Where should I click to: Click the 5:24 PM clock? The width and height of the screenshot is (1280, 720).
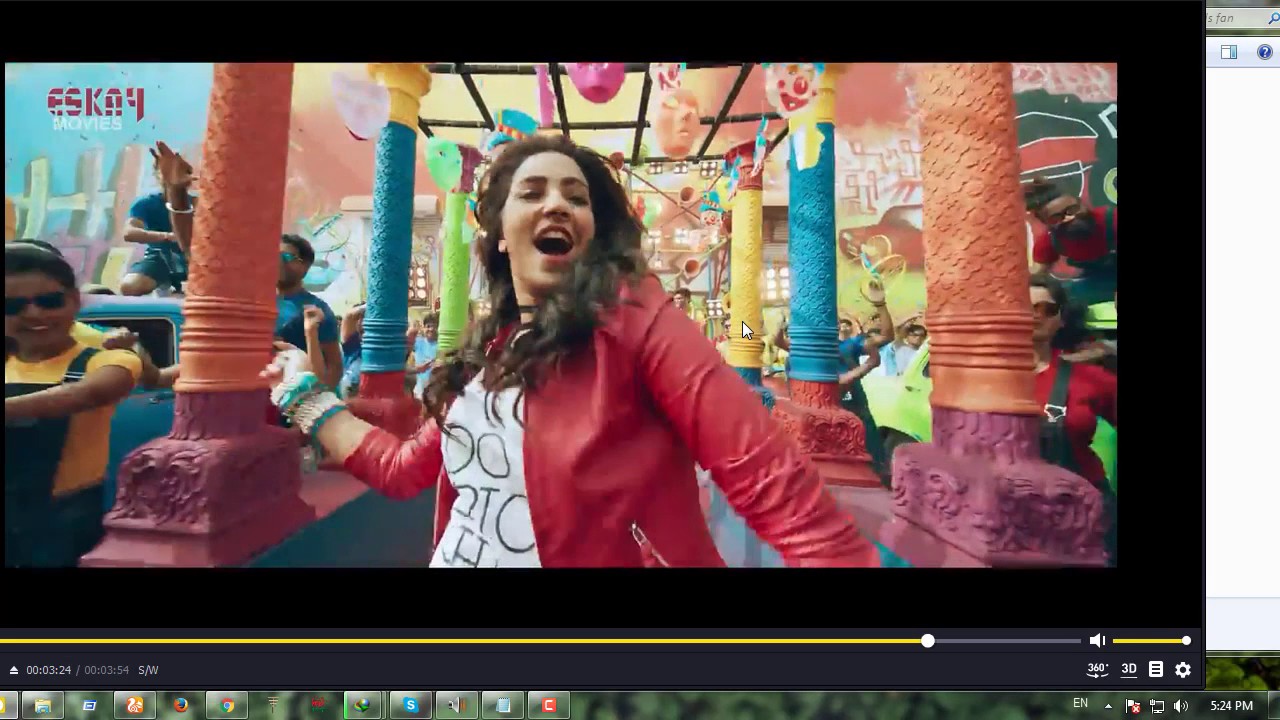[x=1231, y=706]
